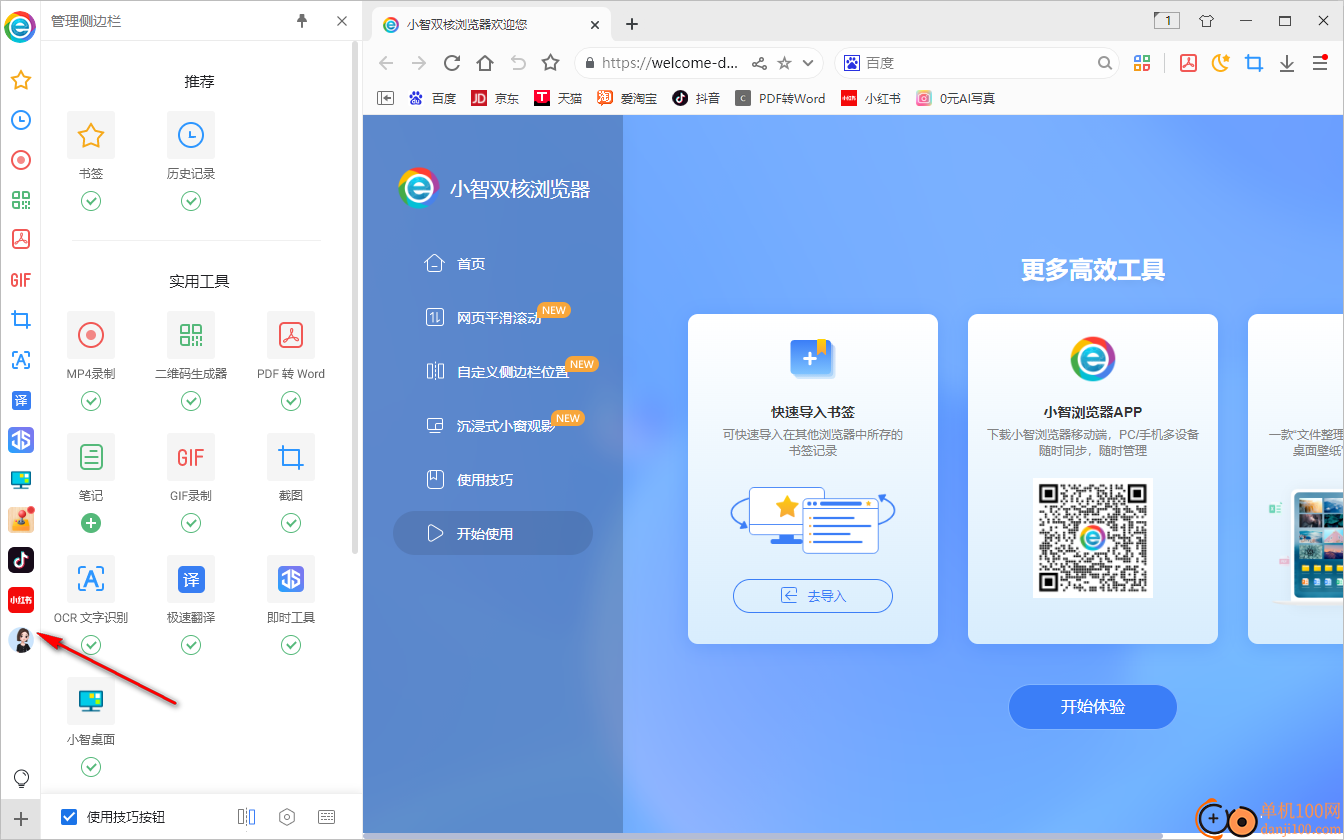Open history clock icon in sidebar strip
The image size is (1344, 840).
(x=20, y=120)
